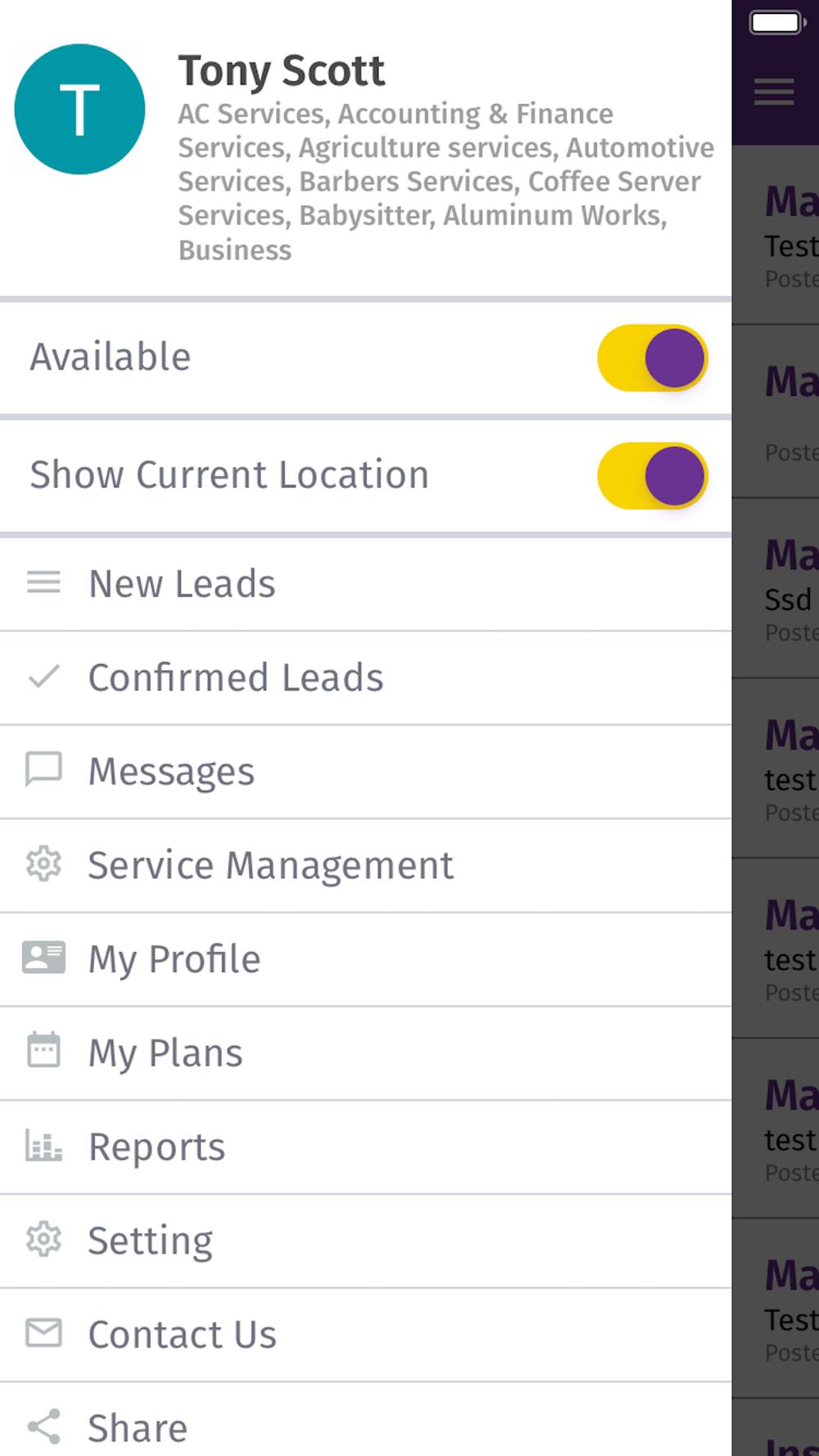This screenshot has width=819, height=1456.
Task: Open the Messages menu entry
Action: pos(172,771)
